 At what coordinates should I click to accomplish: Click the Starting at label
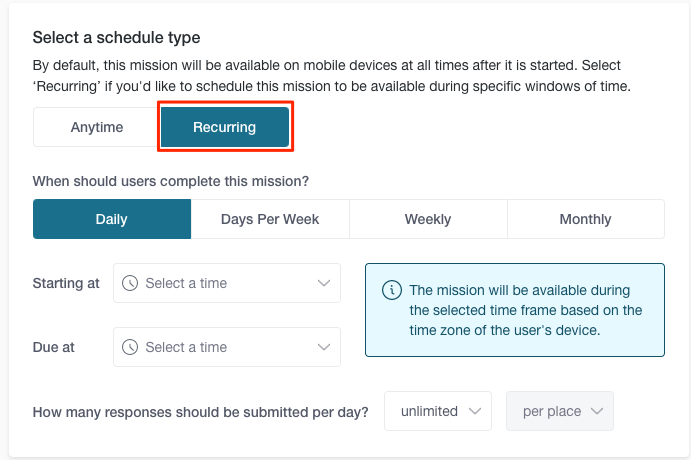[66, 283]
